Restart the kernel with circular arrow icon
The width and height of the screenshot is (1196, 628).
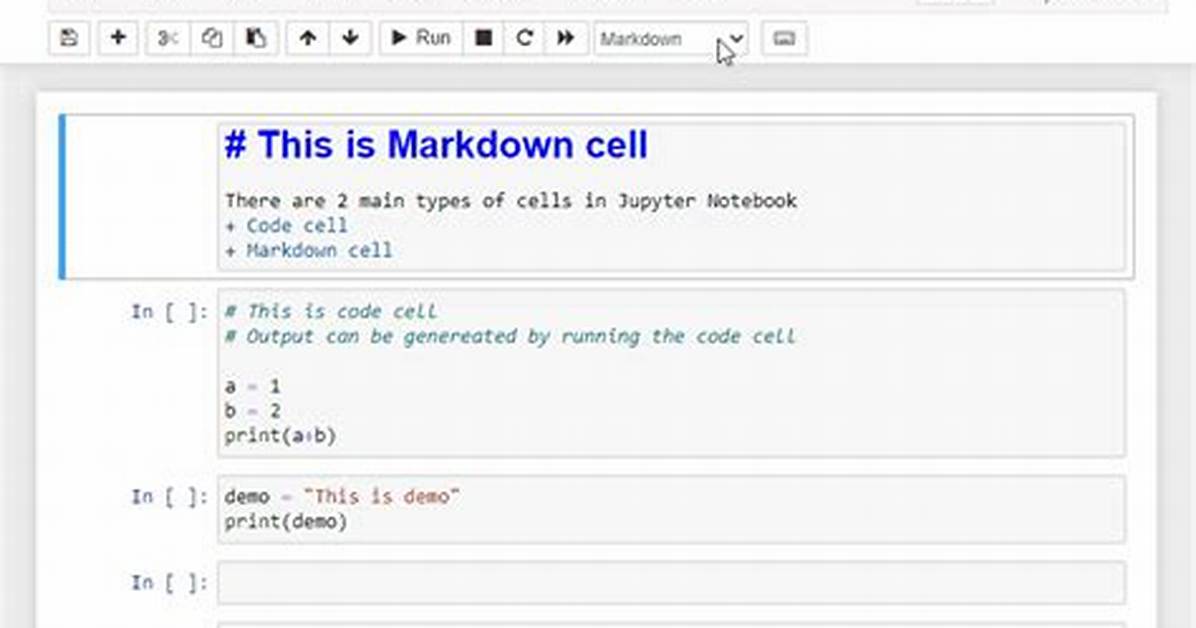524,38
